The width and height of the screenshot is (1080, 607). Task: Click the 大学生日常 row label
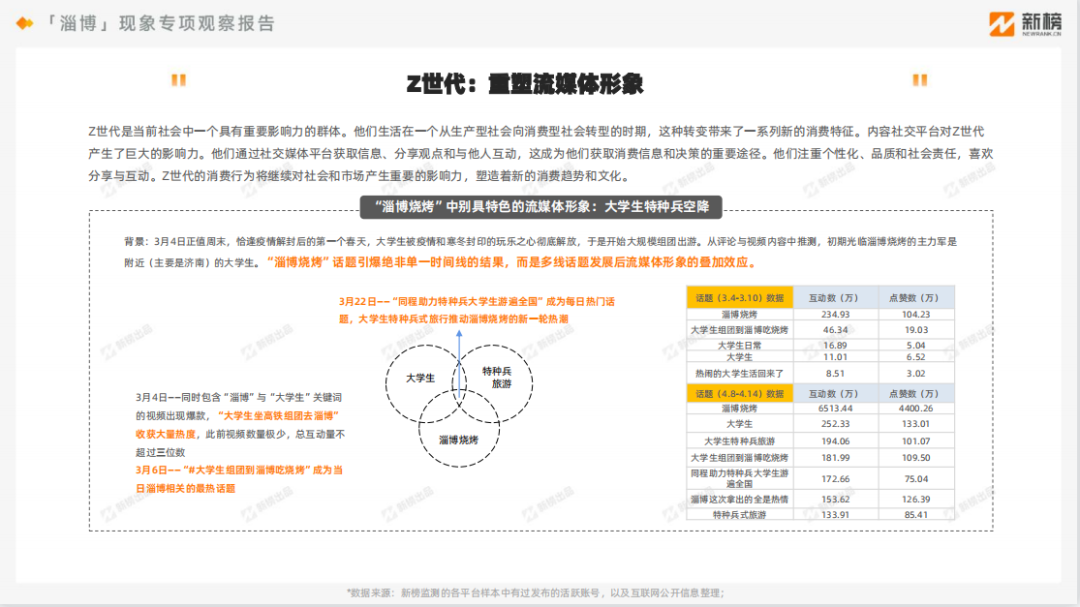point(740,345)
